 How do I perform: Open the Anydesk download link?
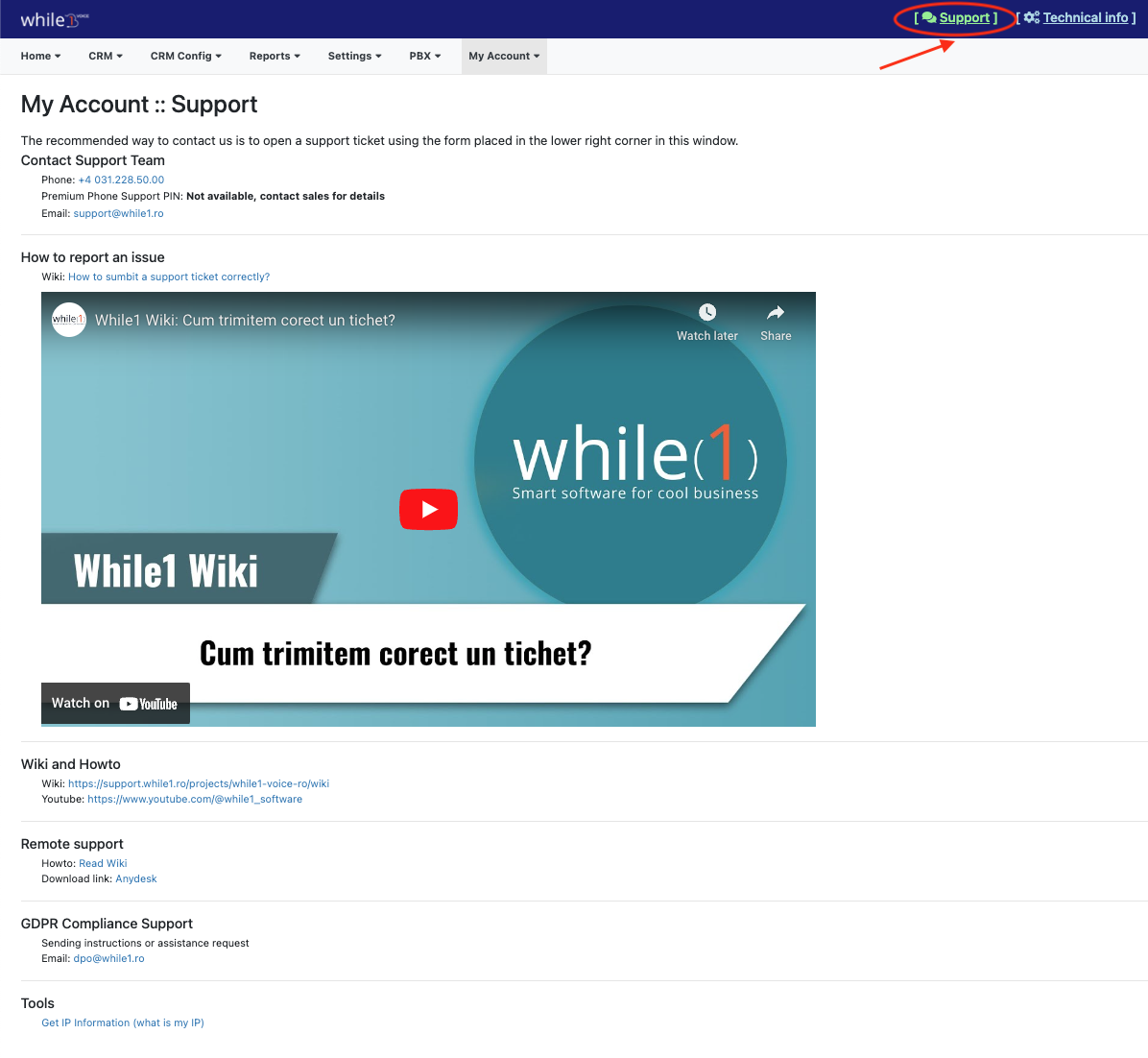(x=136, y=879)
